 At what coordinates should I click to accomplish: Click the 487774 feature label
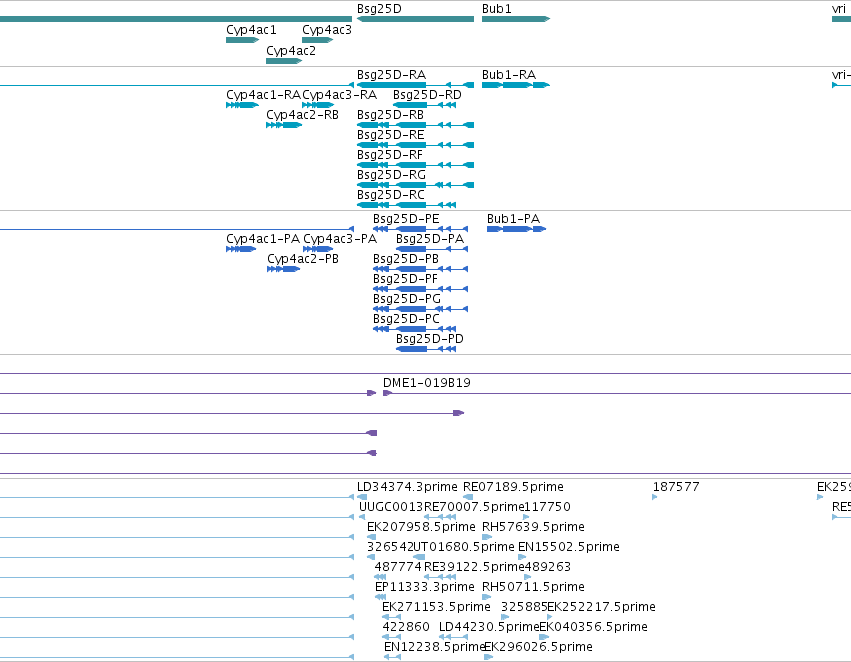398,567
